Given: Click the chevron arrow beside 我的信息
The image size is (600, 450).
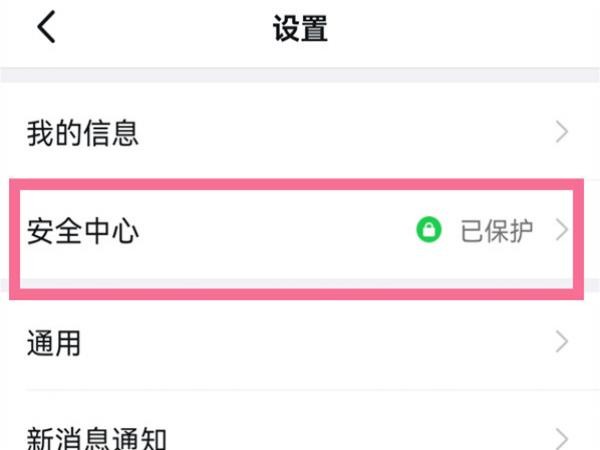Looking at the screenshot, I should 561,132.
